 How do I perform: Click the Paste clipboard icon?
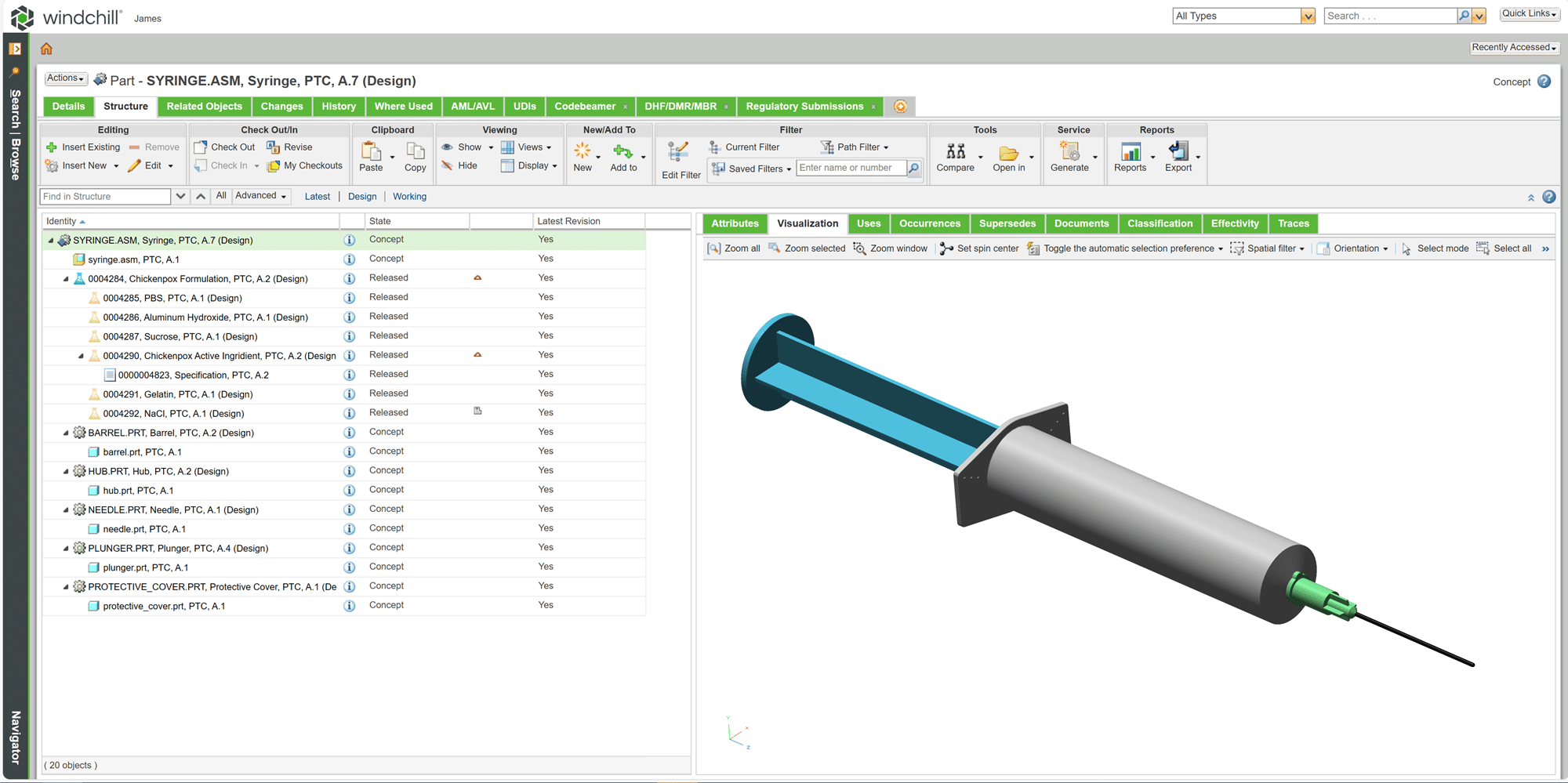coord(371,150)
